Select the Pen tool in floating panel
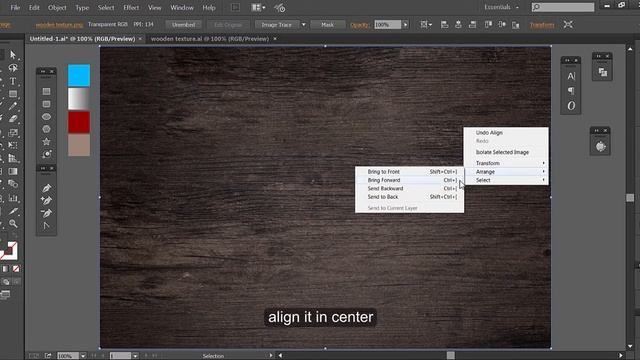This screenshot has height=360, width=640. coord(47,188)
